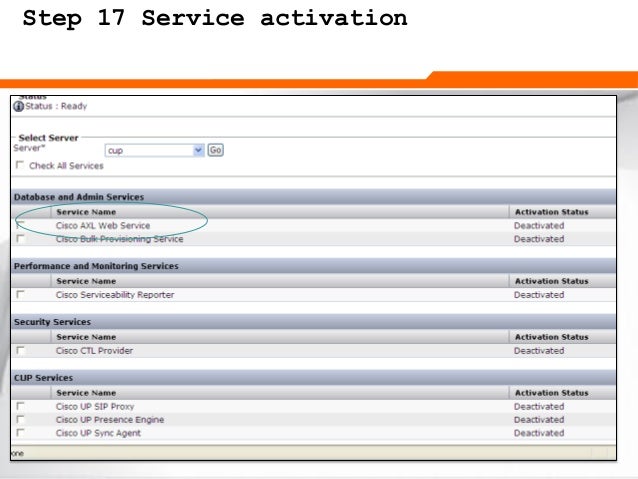Click Deactivated status of Cisco UP SIP Proxy
Screen dimensions: 638x479
[x=539, y=407]
